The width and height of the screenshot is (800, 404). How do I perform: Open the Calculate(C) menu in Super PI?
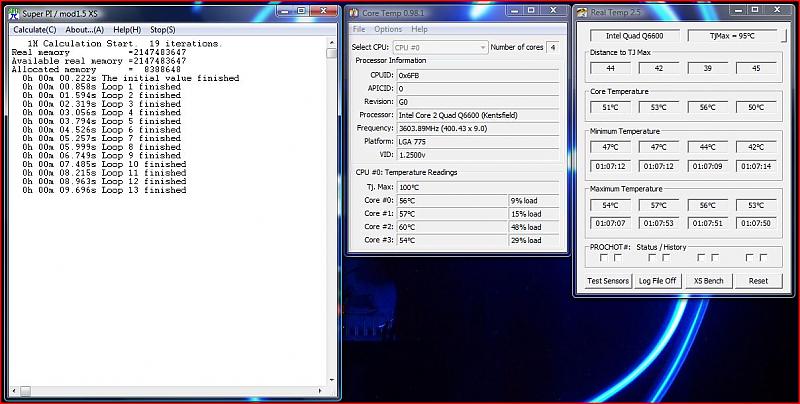pyautogui.click(x=35, y=30)
